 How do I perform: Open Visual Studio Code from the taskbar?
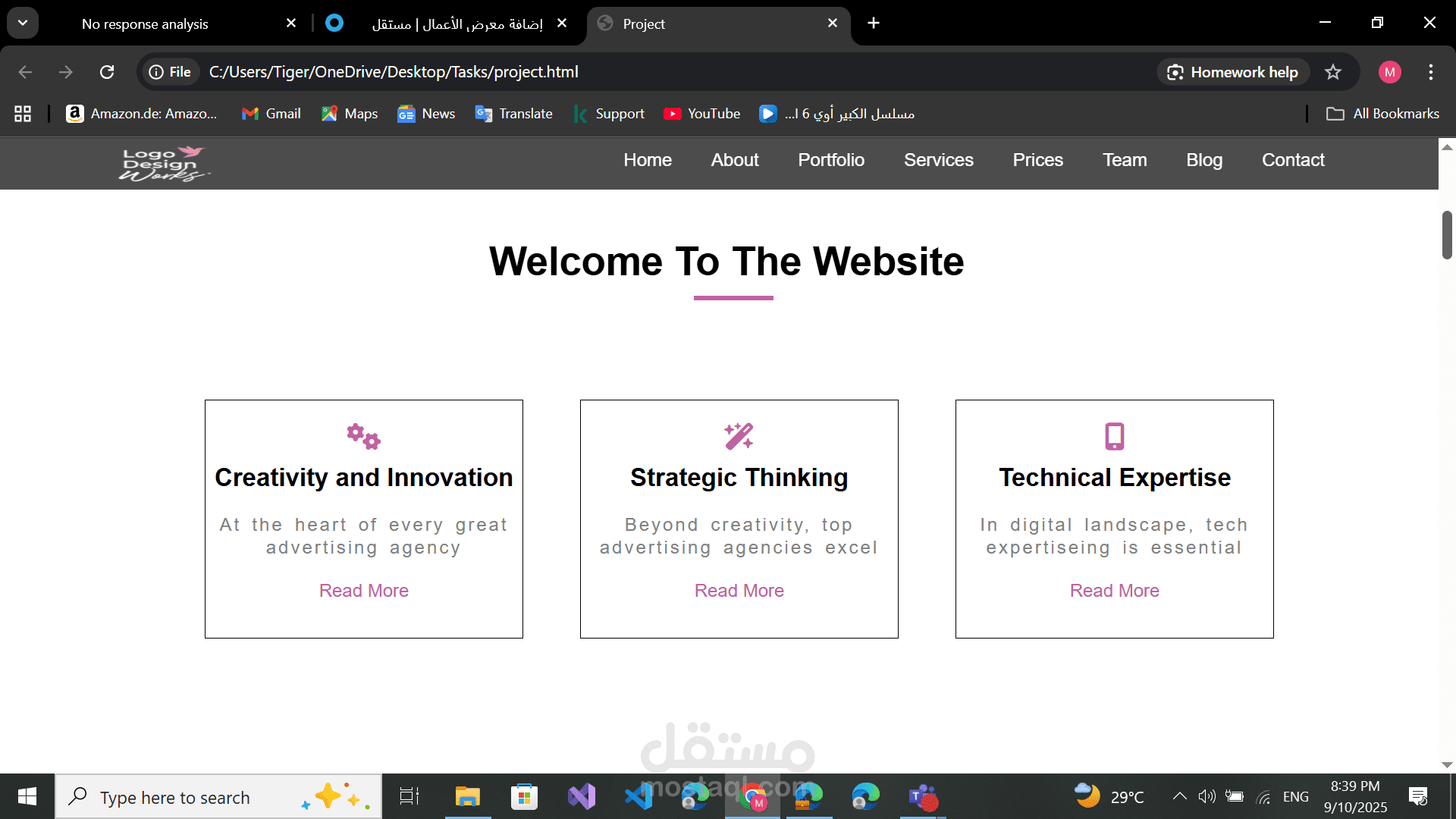point(639,796)
